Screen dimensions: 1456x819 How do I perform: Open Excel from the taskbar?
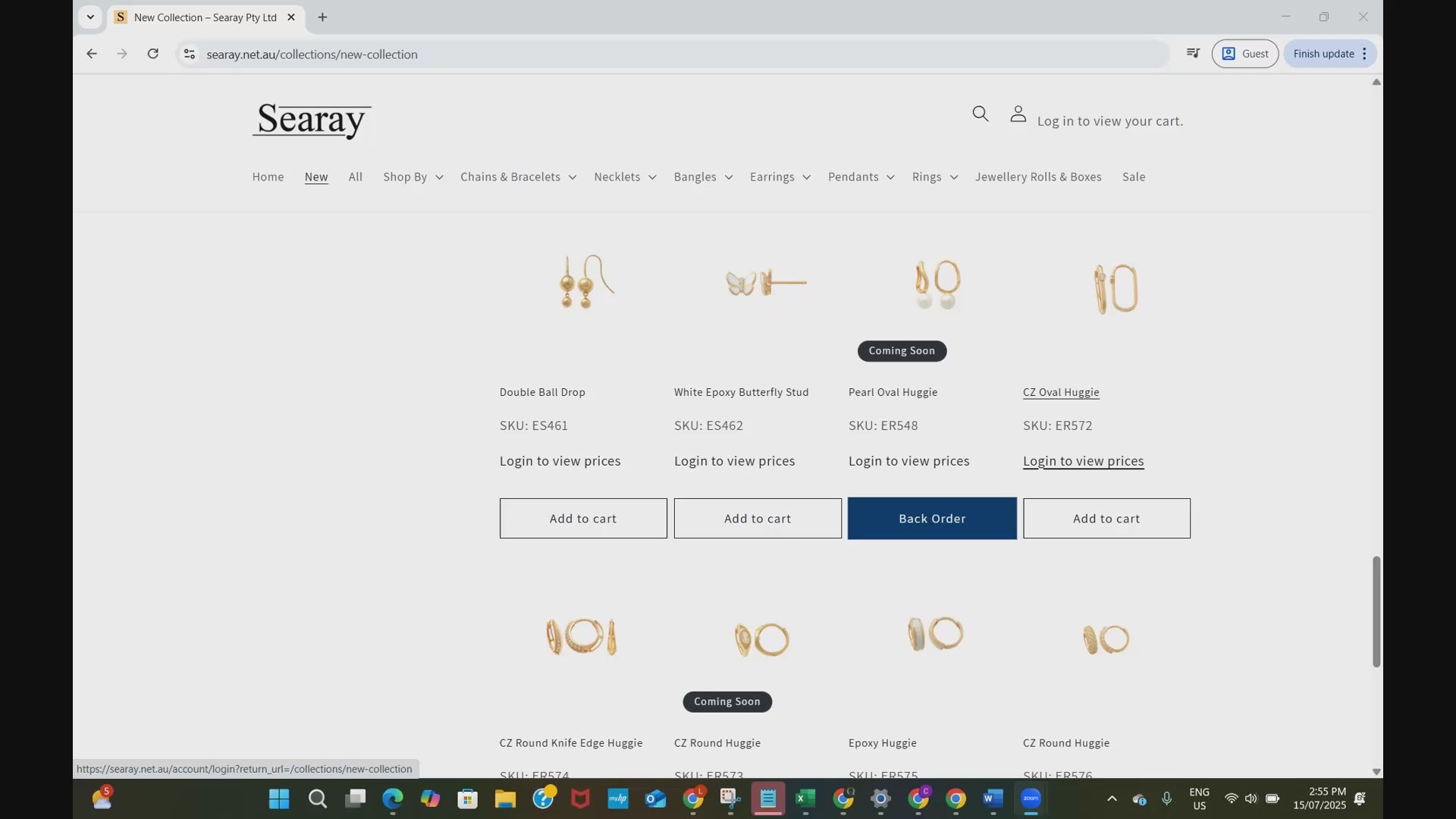805,799
